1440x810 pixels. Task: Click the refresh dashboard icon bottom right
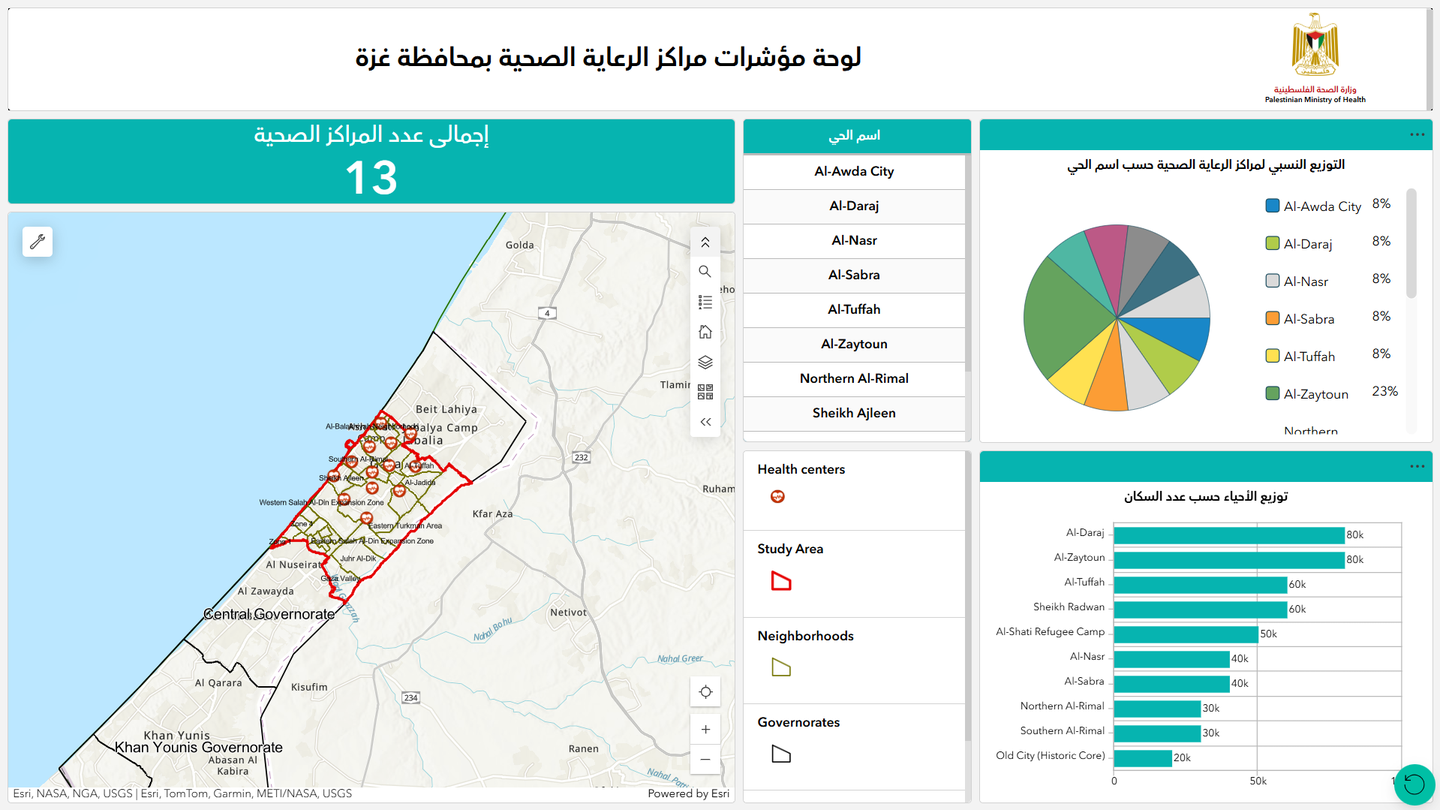(x=1414, y=784)
